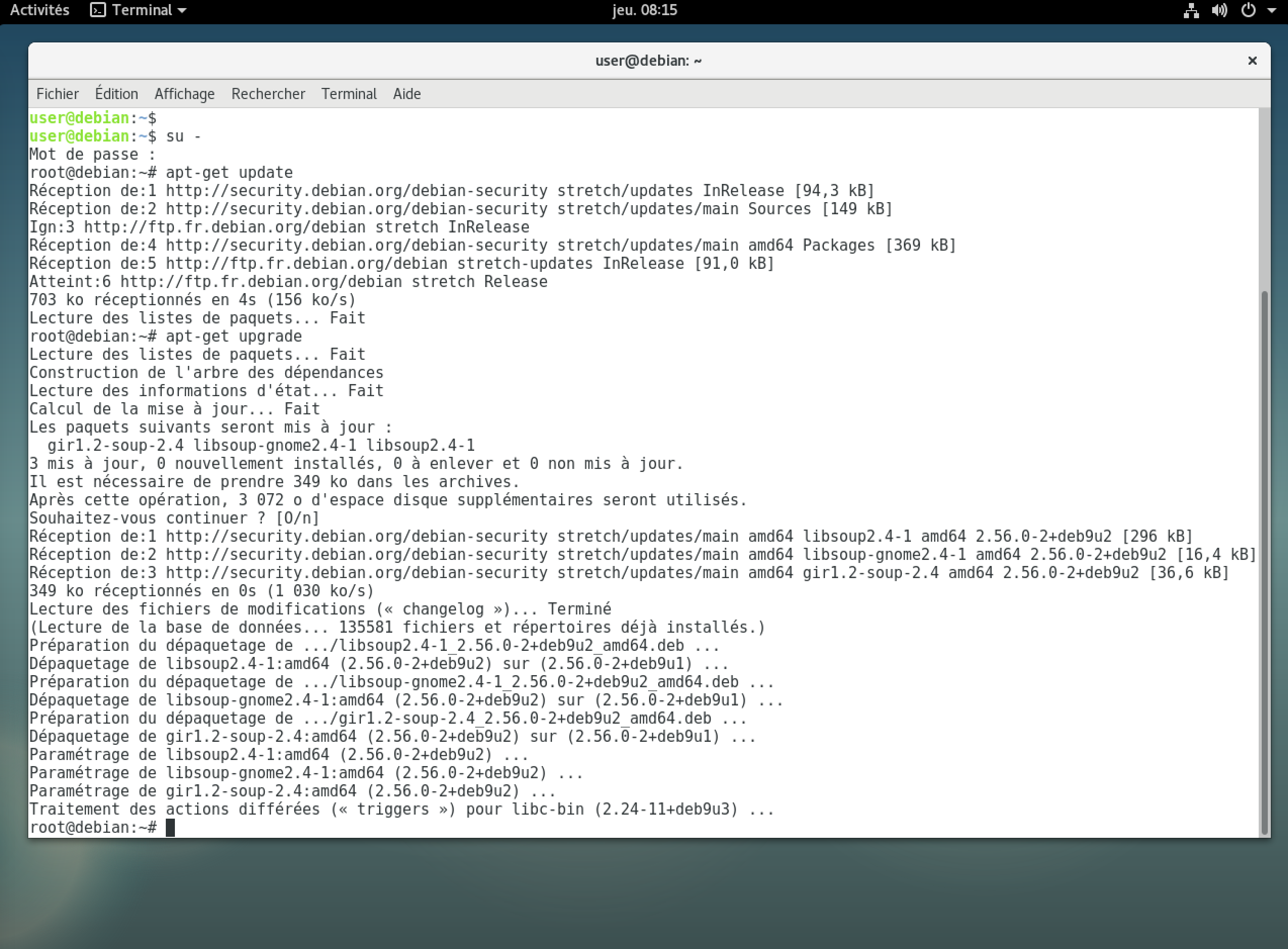Viewport: 1288px width, 949px height.
Task: Click the 'Ign:3 http://ftp.fr.debian.org' line
Action: click(279, 227)
